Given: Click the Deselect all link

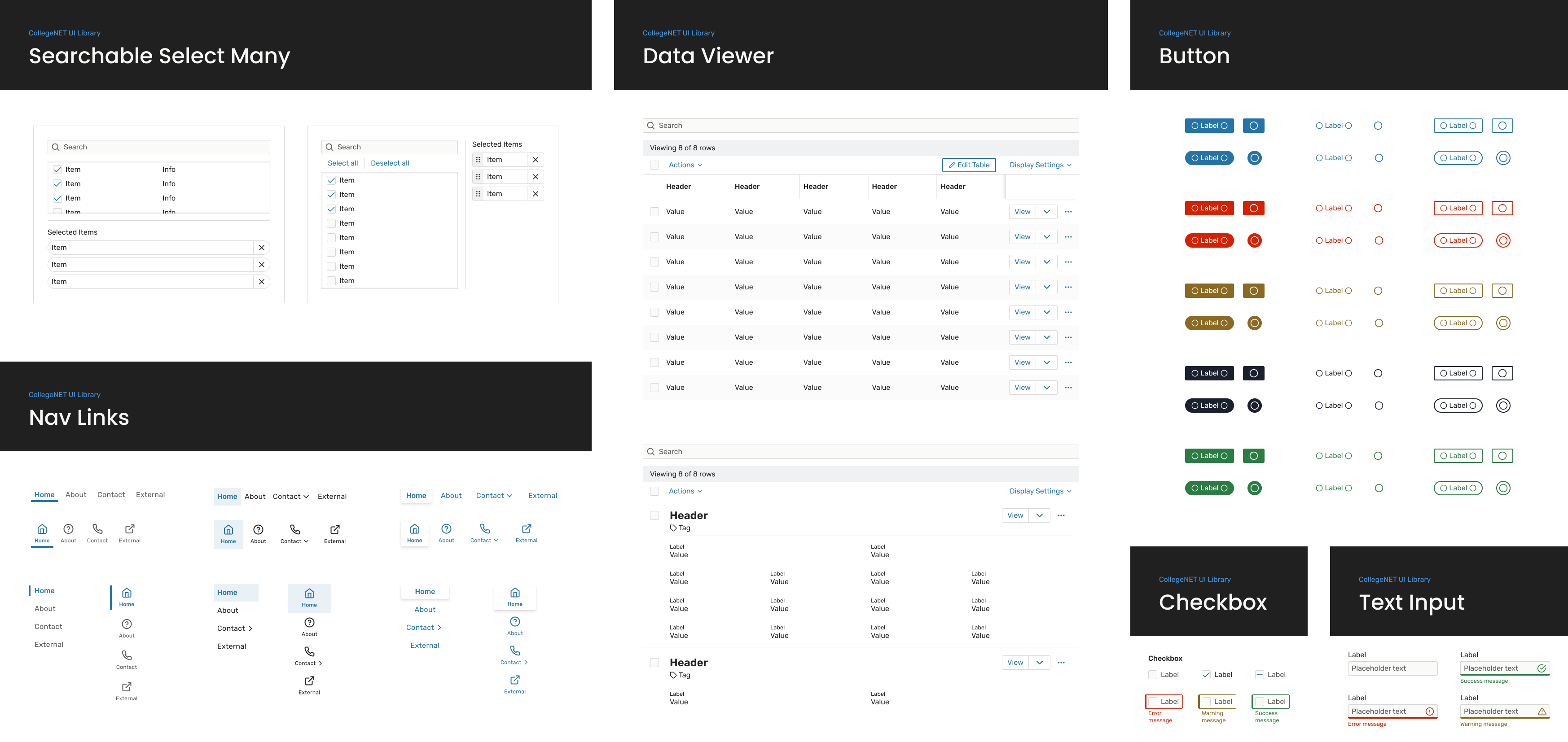Looking at the screenshot, I should (x=390, y=163).
